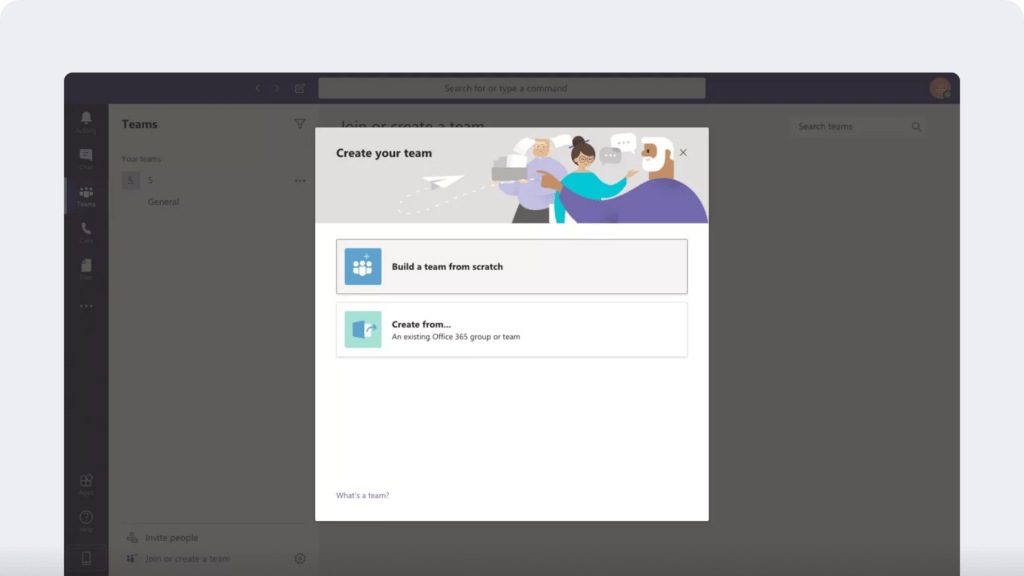Open the Apps store icon

(86, 484)
